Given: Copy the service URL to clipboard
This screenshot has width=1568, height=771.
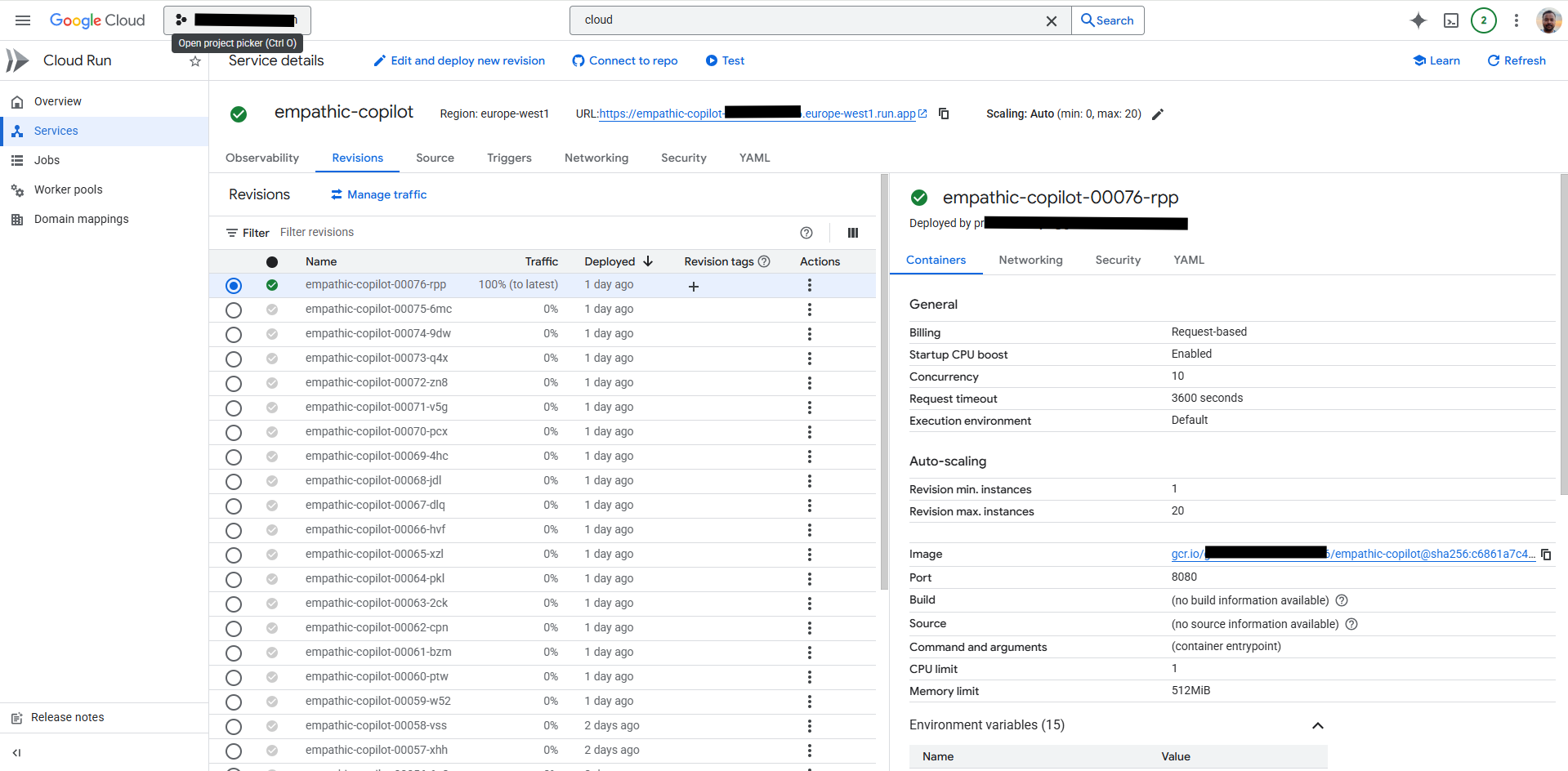Looking at the screenshot, I should click(x=944, y=114).
